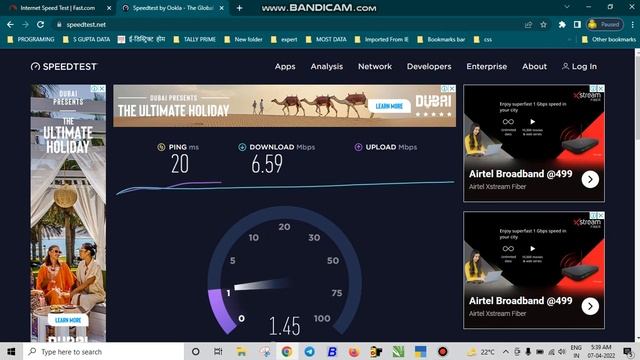Open the Bookmarks bar folder
The height and width of the screenshot is (360, 640).
tap(441, 40)
